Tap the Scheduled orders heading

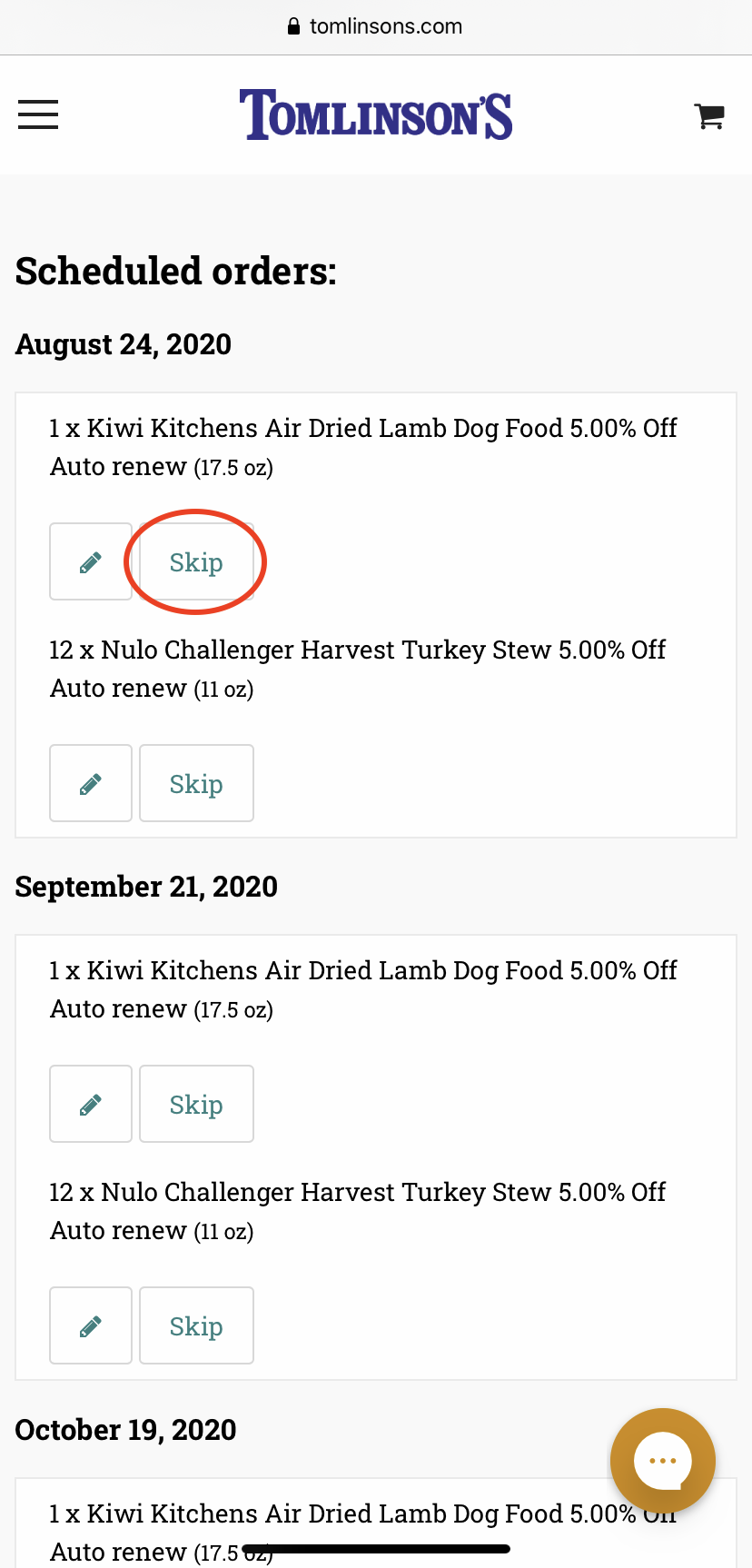coord(176,271)
